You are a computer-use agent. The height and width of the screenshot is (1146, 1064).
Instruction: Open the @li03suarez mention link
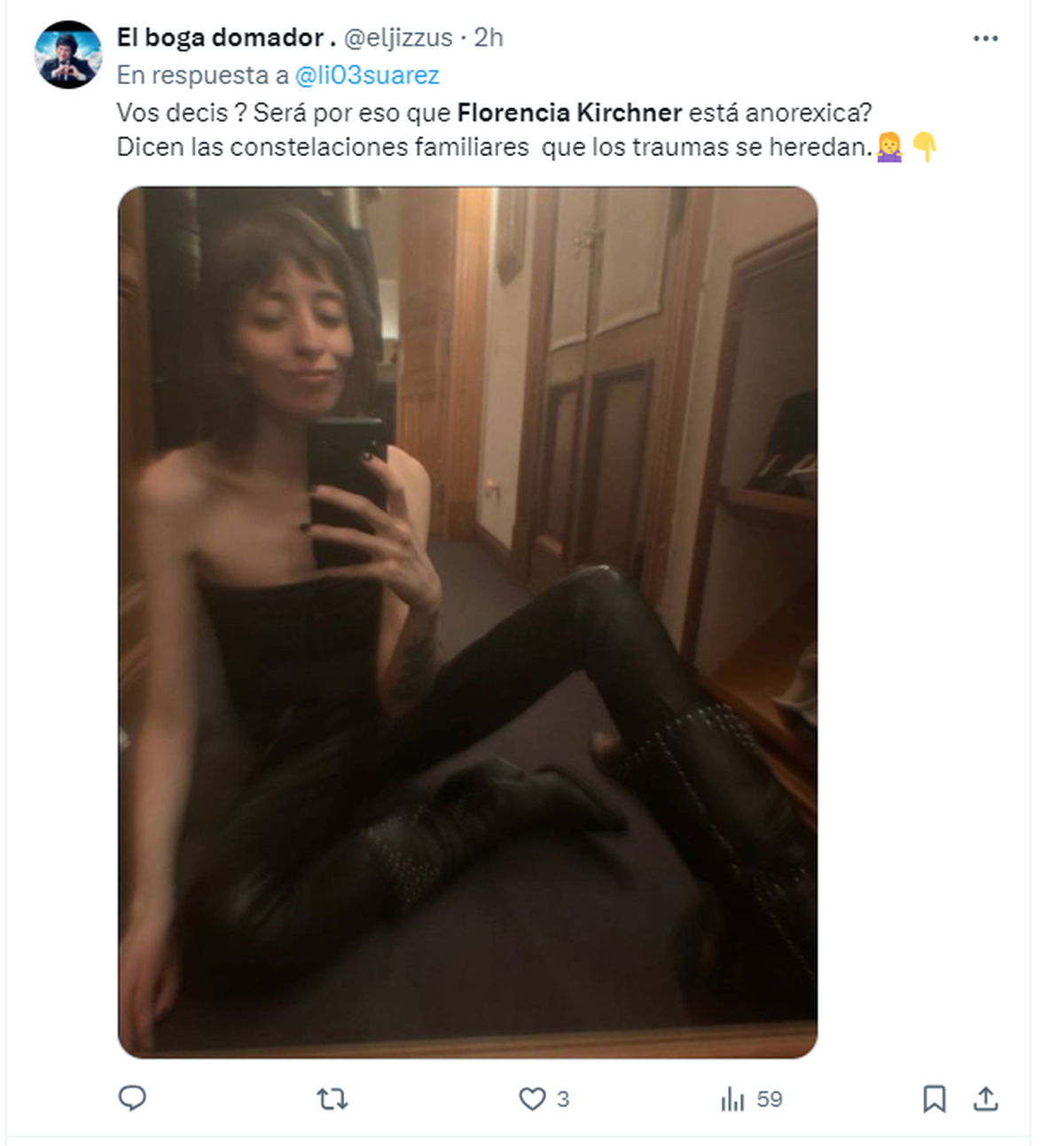click(367, 75)
